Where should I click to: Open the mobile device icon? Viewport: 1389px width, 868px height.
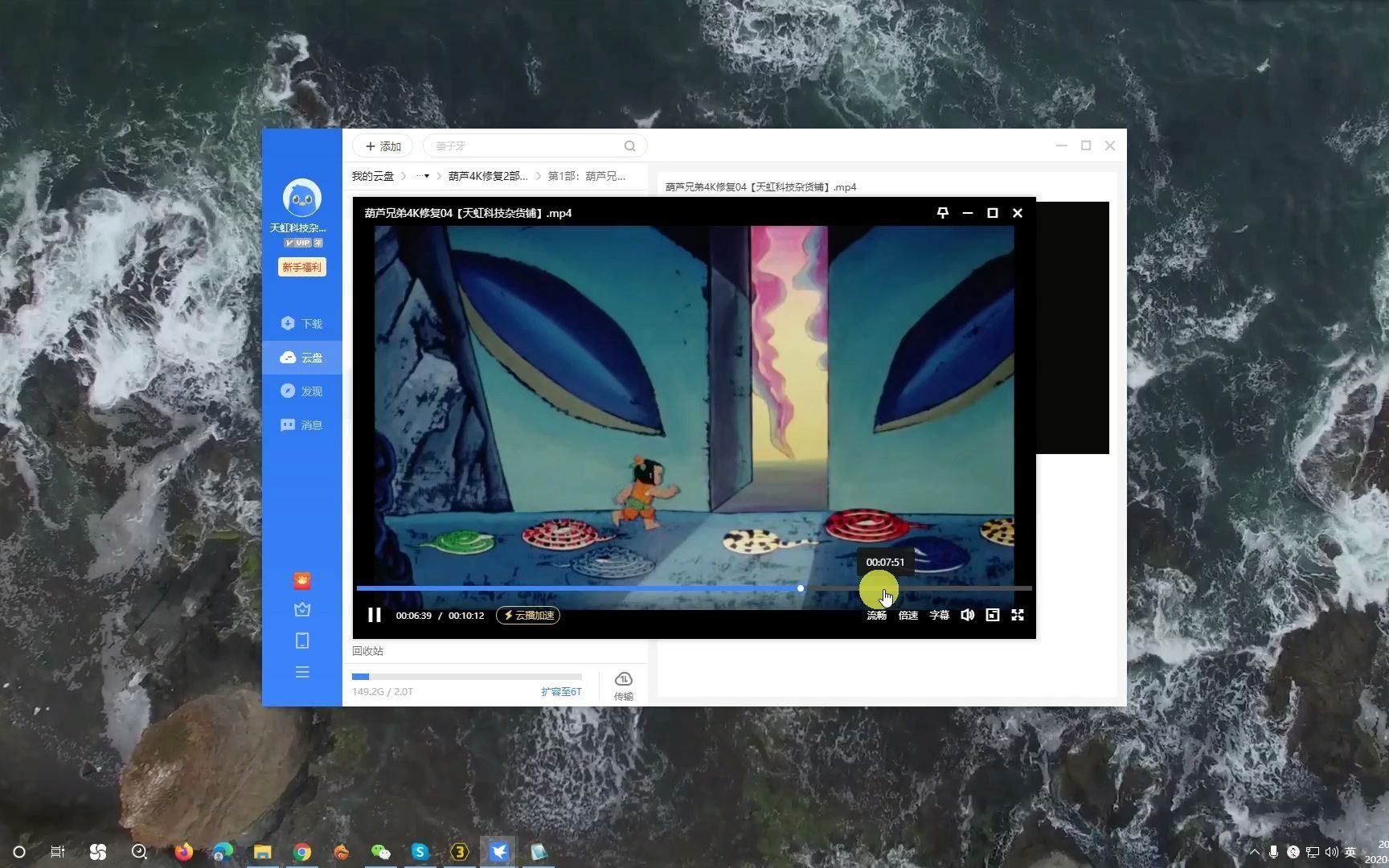pyautogui.click(x=302, y=641)
